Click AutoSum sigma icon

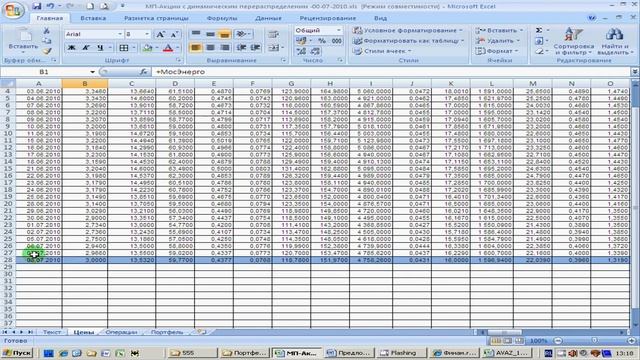[539, 30]
